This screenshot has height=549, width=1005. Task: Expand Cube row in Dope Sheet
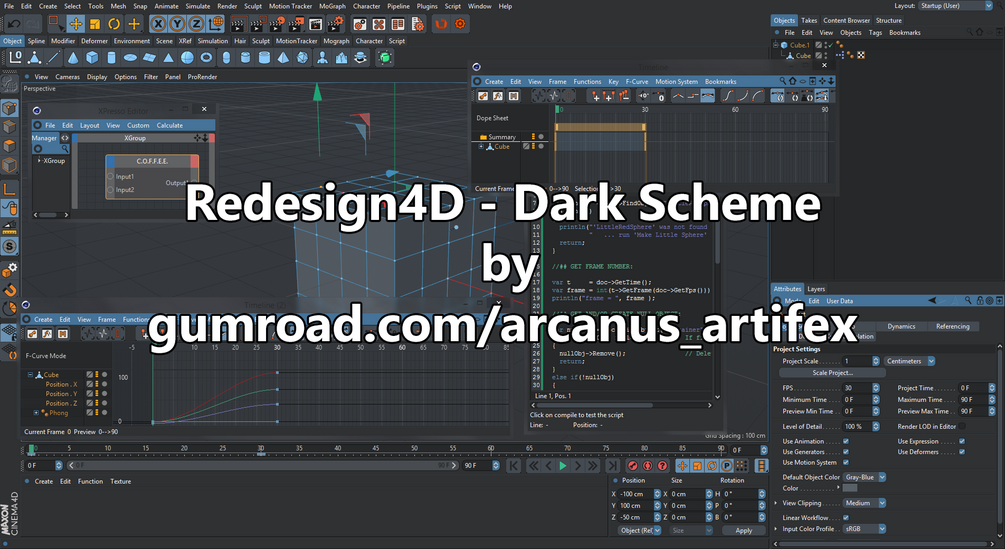[x=481, y=147]
